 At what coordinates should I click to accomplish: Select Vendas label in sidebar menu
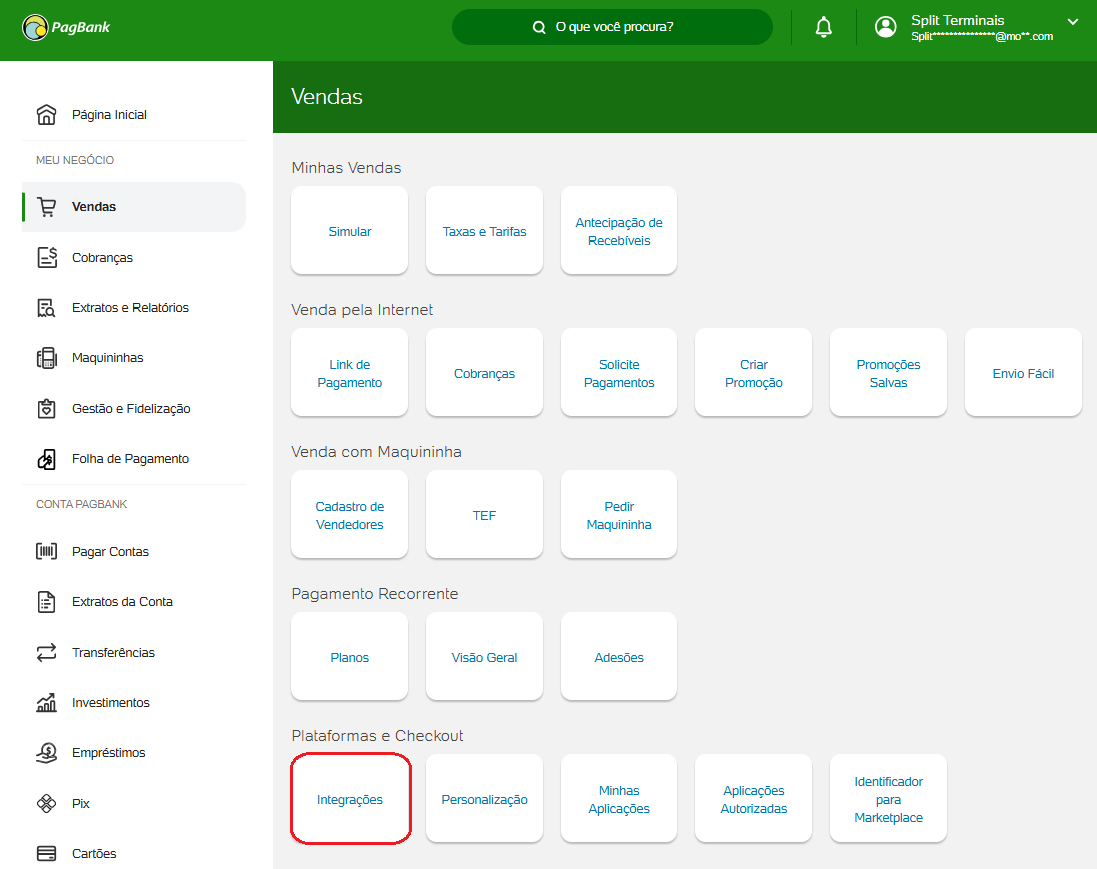point(94,207)
